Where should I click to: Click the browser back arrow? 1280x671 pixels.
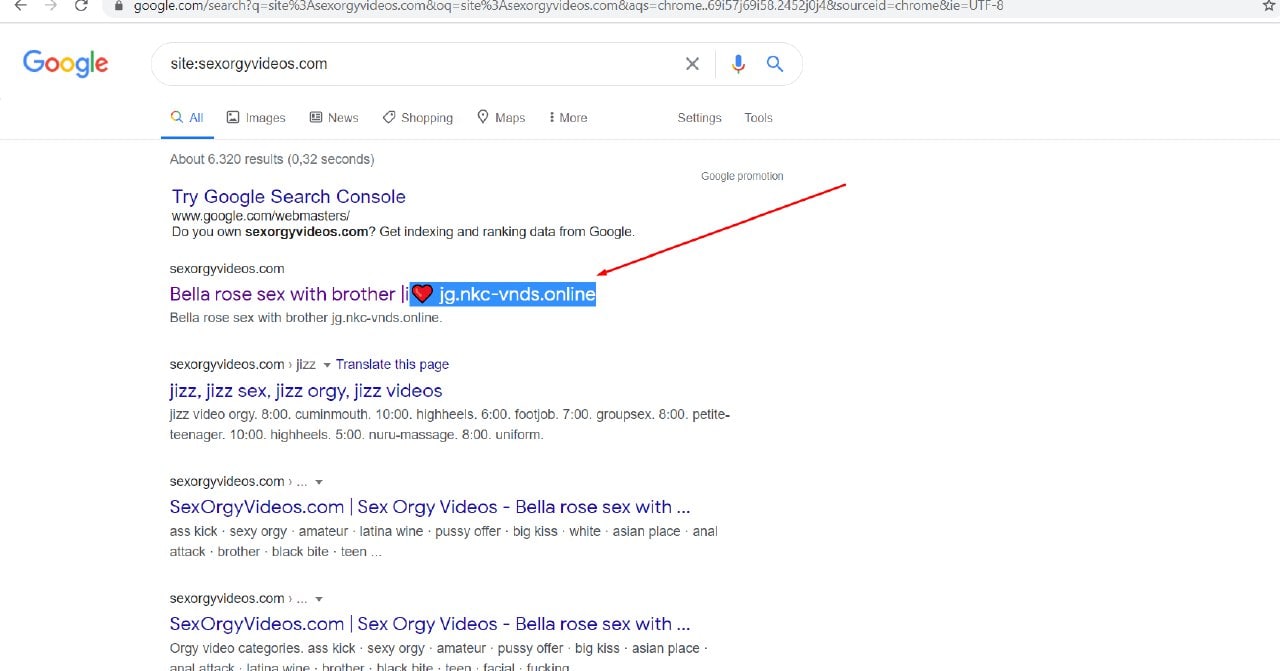coord(20,6)
